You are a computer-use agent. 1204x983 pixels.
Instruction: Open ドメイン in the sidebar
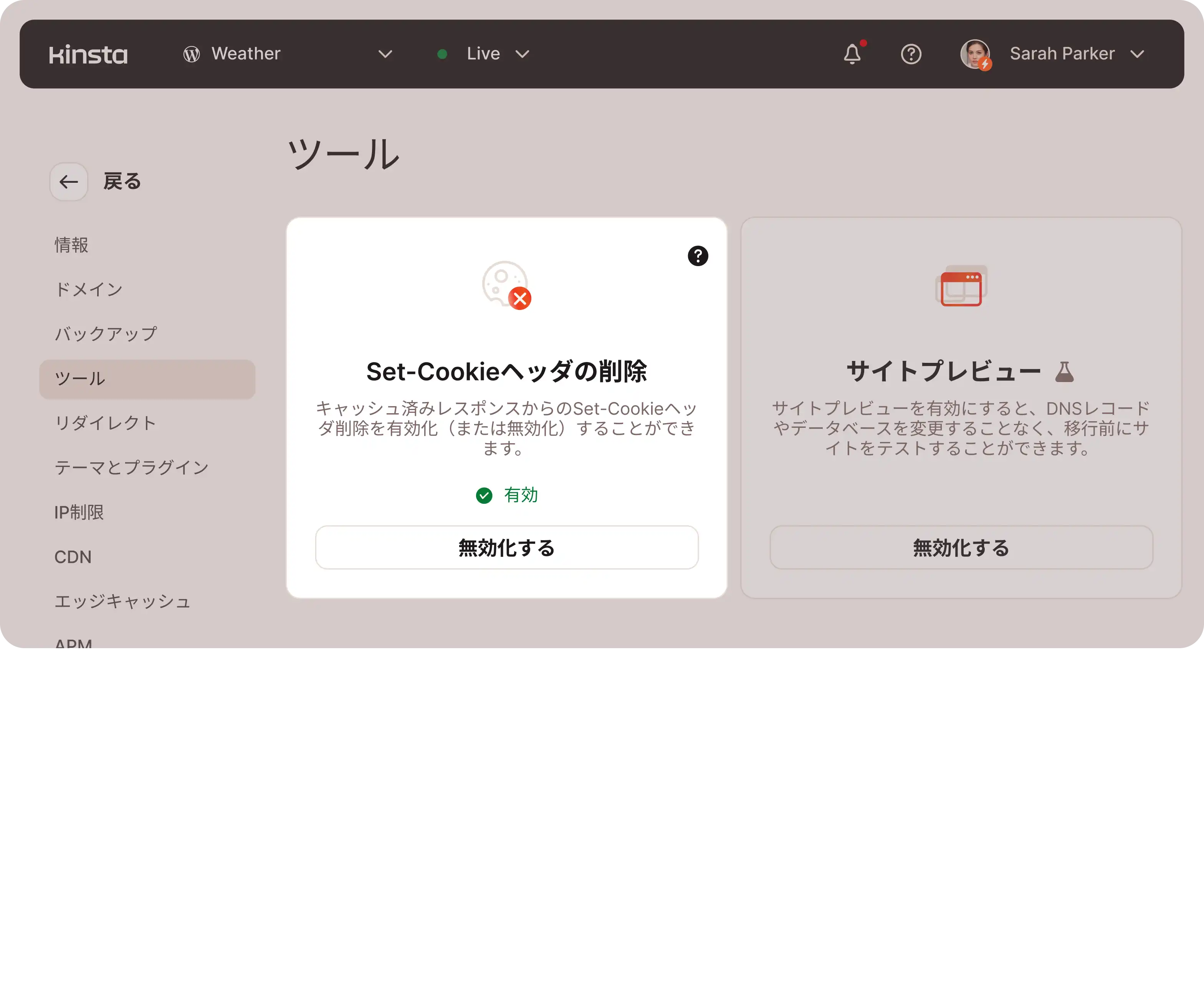(89, 290)
